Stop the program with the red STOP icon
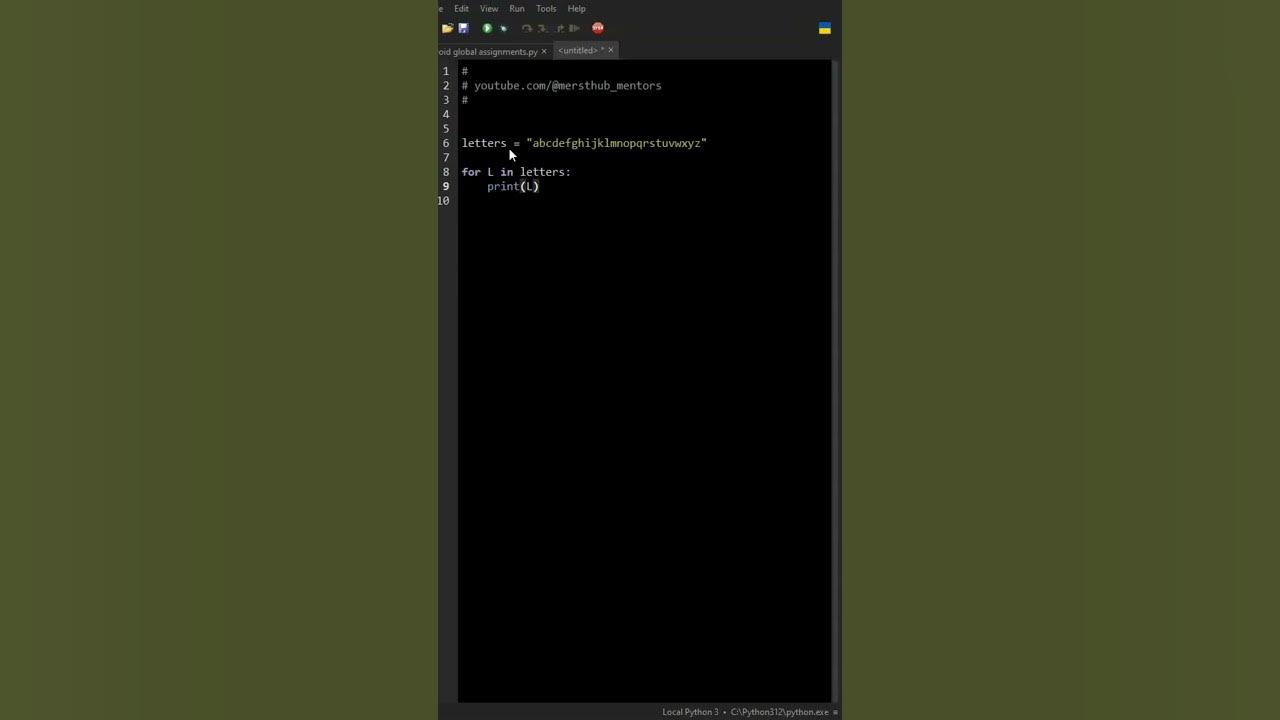The image size is (1280, 720). 598,28
